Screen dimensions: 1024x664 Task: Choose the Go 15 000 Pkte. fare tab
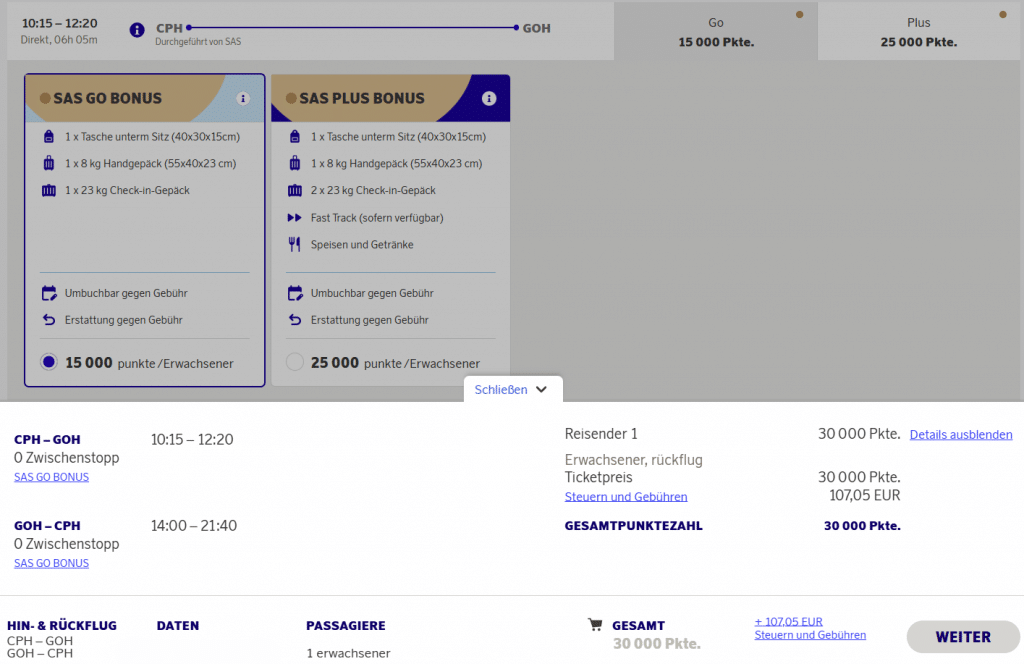pyautogui.click(x=715, y=32)
